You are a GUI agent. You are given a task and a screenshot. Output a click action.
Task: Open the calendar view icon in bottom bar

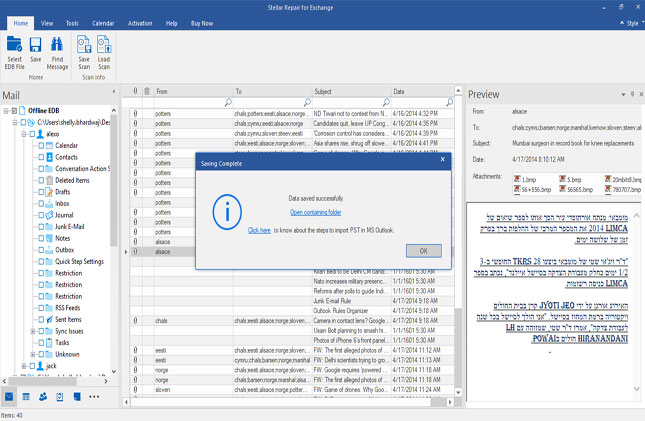coord(26,397)
